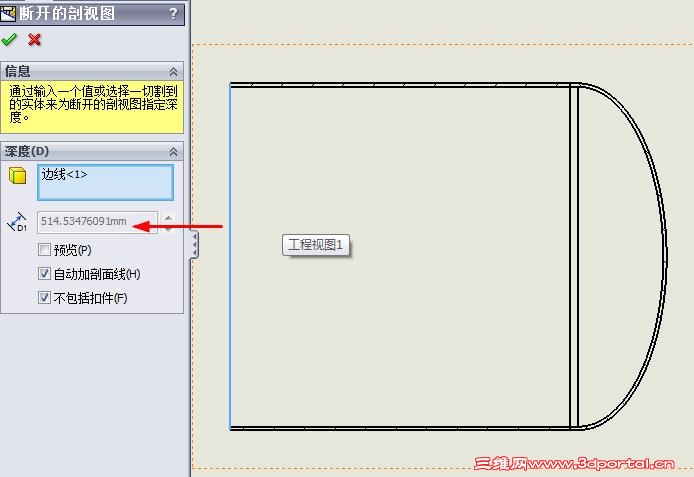Open help via the question mark icon

coord(174,14)
